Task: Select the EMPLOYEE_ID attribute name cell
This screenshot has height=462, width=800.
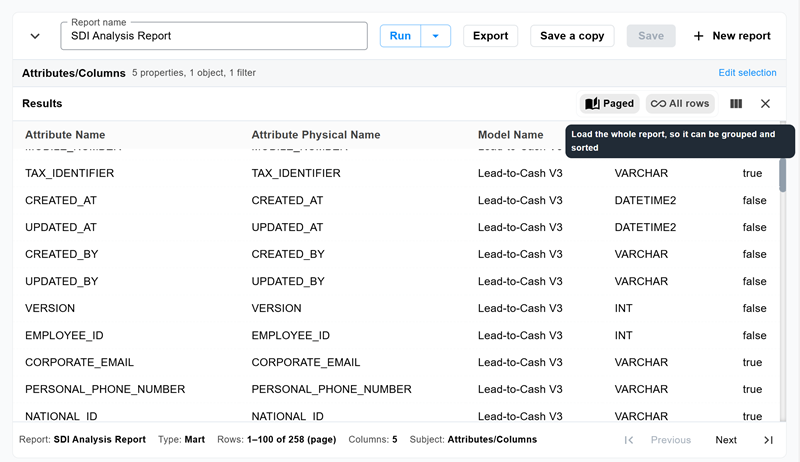Action: (64, 336)
